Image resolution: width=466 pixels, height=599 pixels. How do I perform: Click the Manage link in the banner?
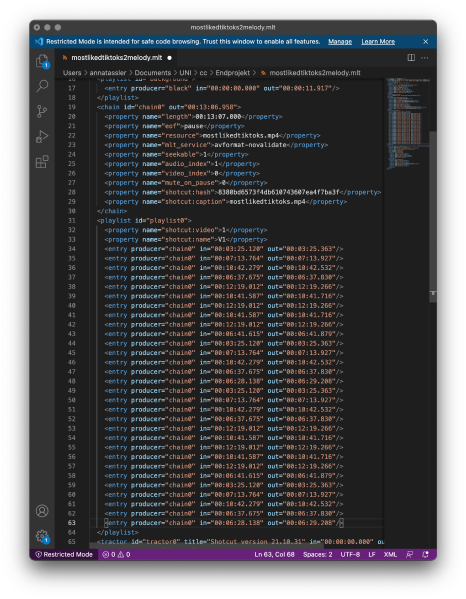pyautogui.click(x=340, y=41)
